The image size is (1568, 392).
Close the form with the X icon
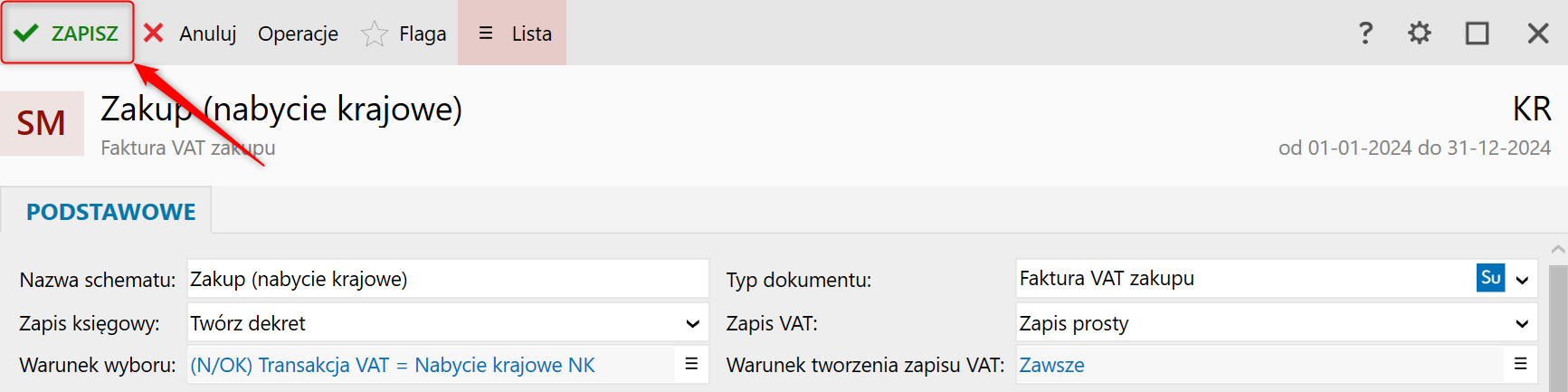click(x=1538, y=33)
